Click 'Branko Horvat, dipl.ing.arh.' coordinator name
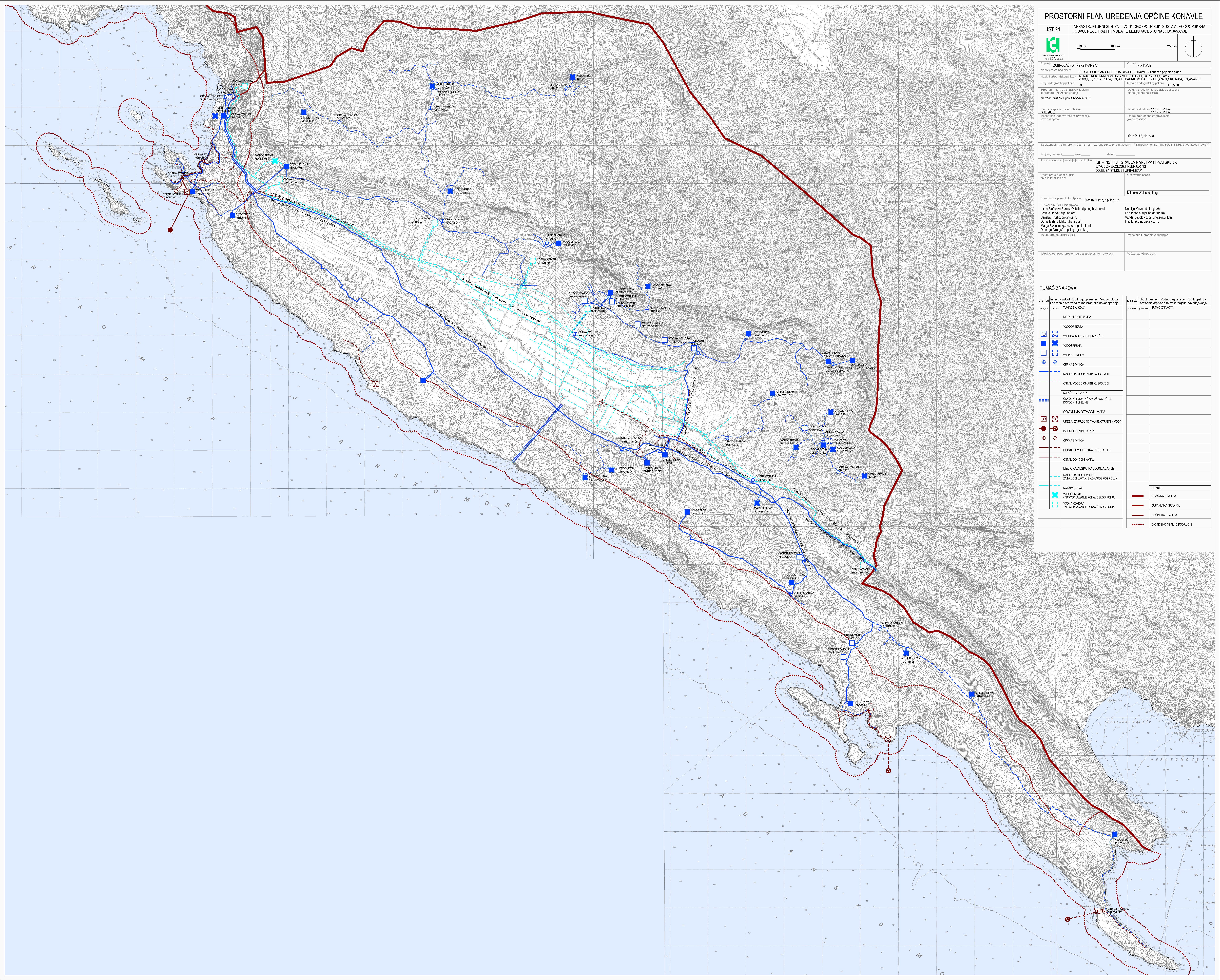Screen dimensions: 1220x980 1102,200
